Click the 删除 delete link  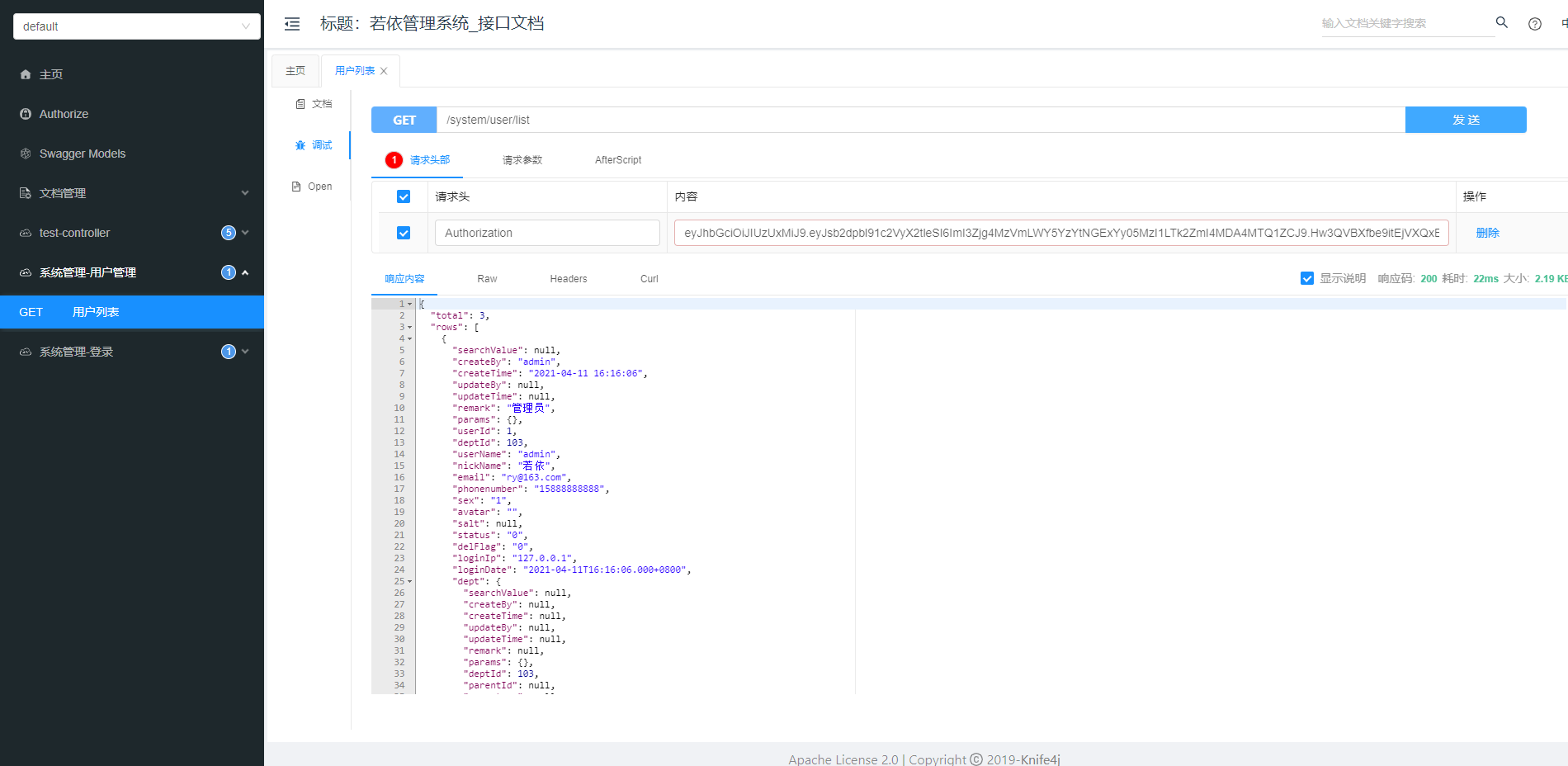pyautogui.click(x=1488, y=232)
